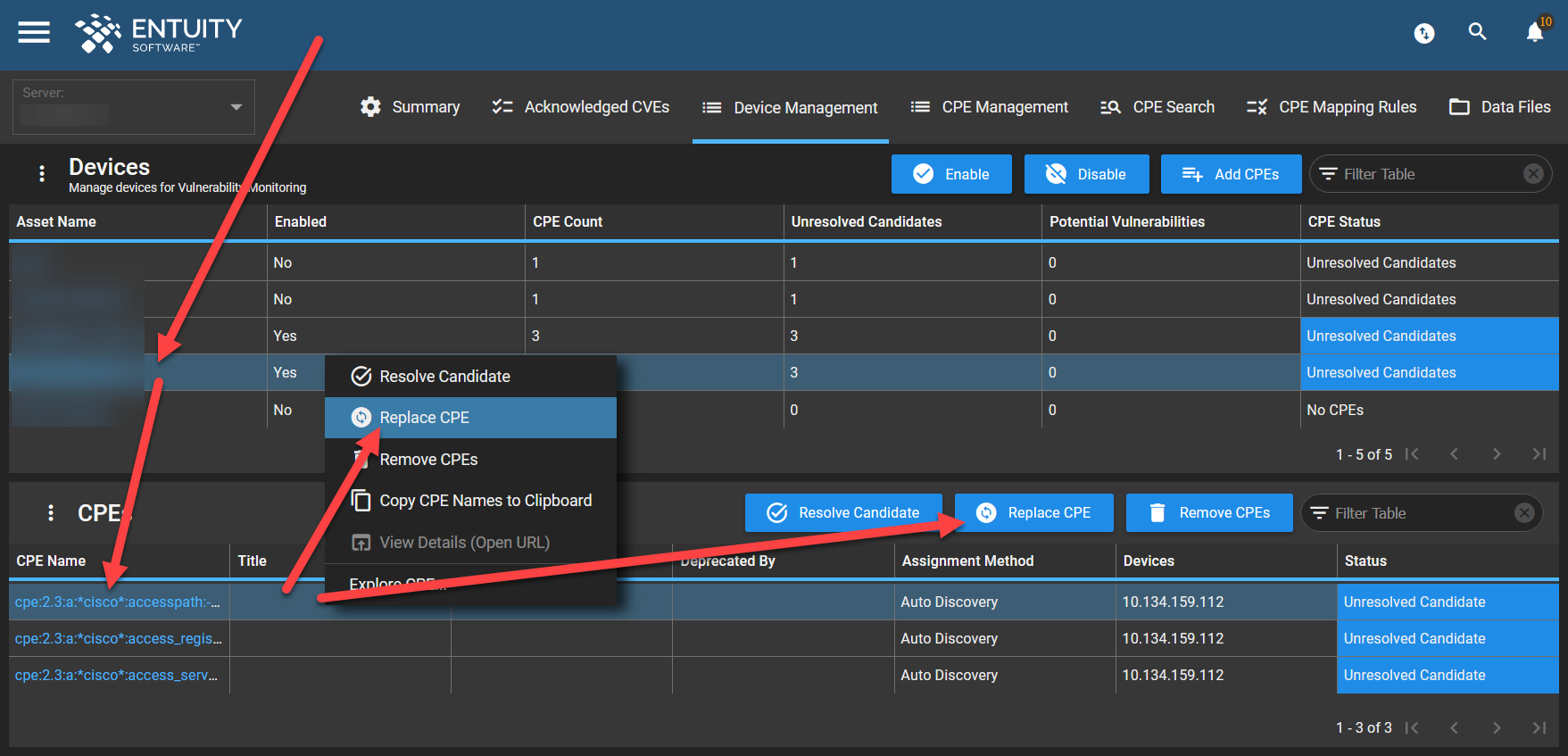Click the '1 - 3 of 3' pagination text
Screen dimensions: 1568x756
1364,727
